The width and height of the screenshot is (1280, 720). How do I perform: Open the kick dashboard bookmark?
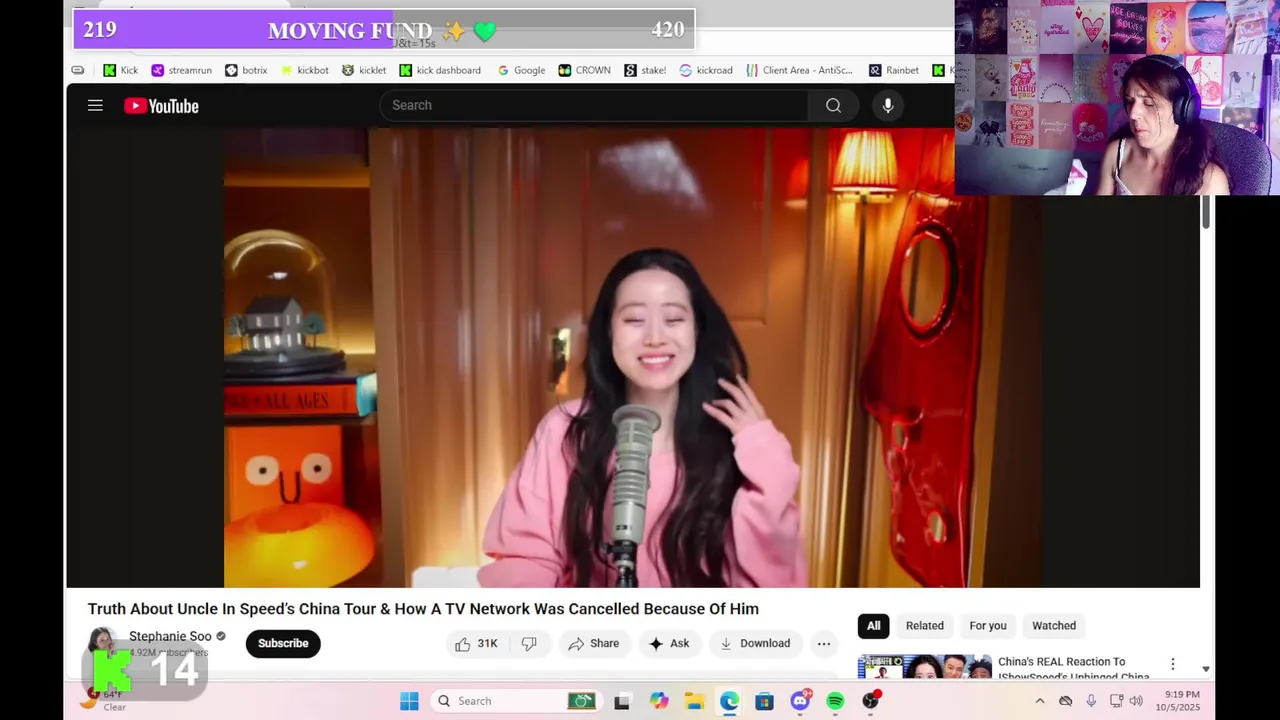pos(440,70)
